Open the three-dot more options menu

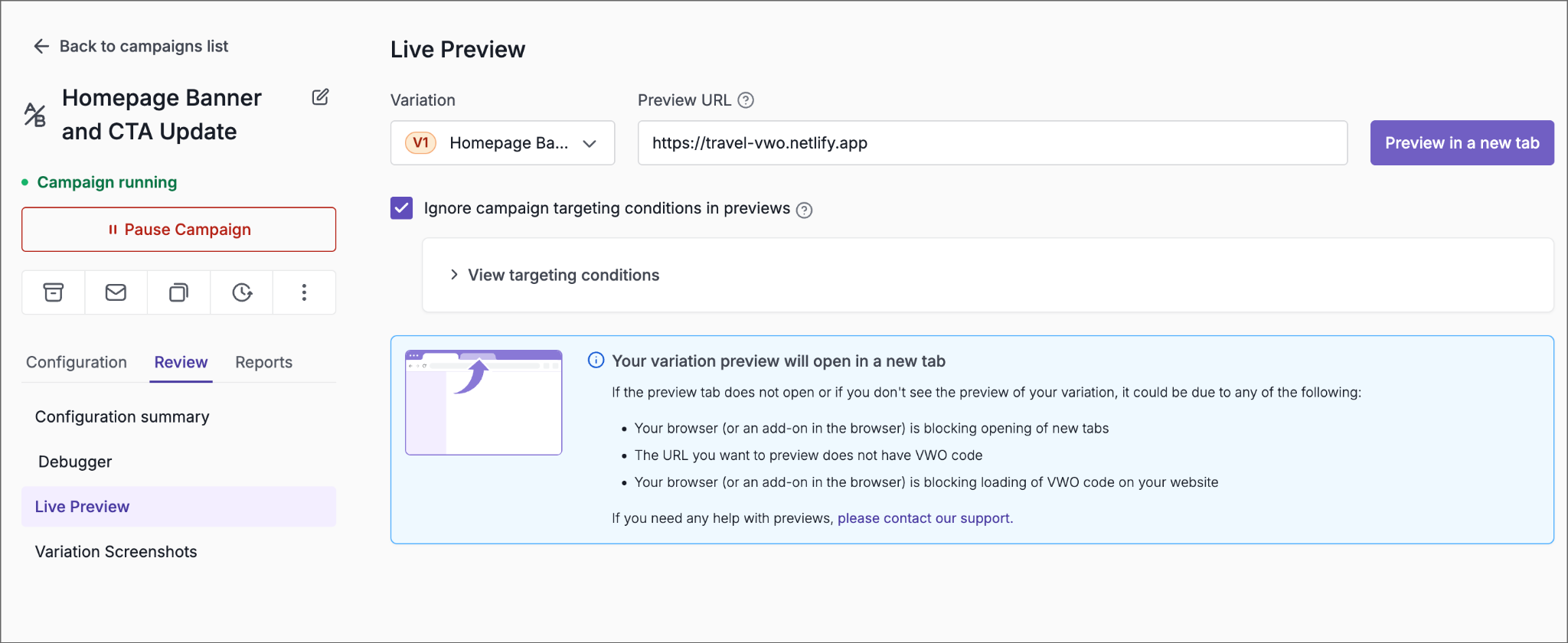[x=304, y=292]
